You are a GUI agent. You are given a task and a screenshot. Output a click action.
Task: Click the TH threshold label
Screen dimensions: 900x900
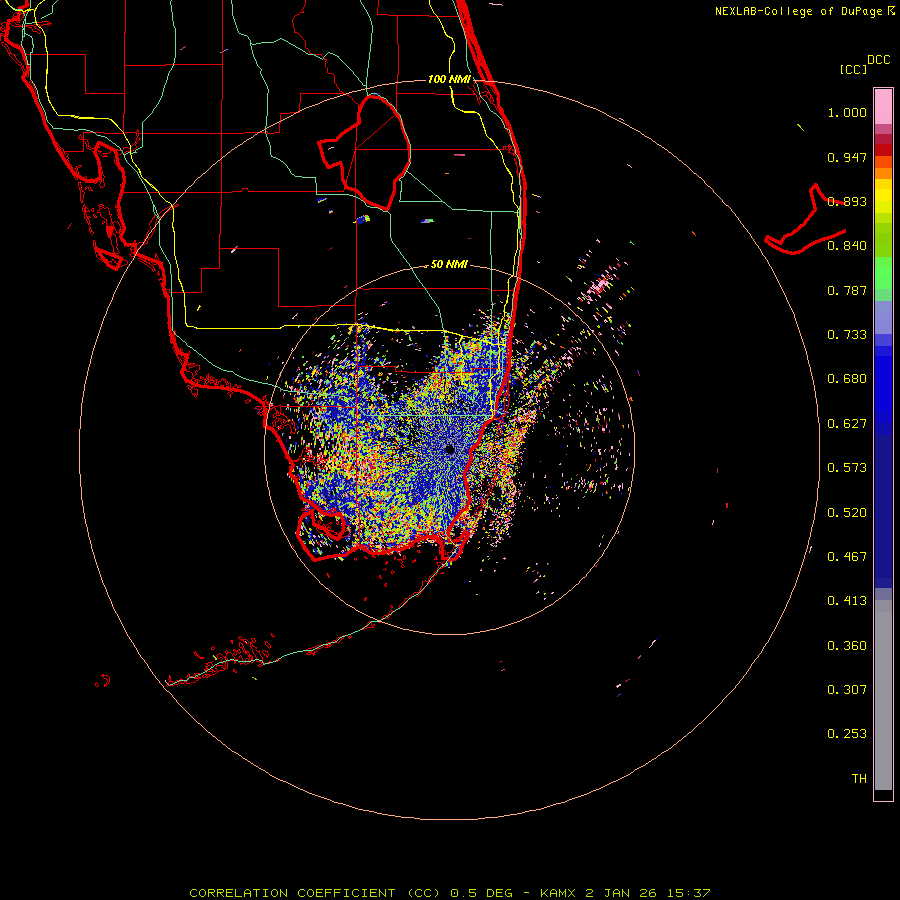click(859, 779)
